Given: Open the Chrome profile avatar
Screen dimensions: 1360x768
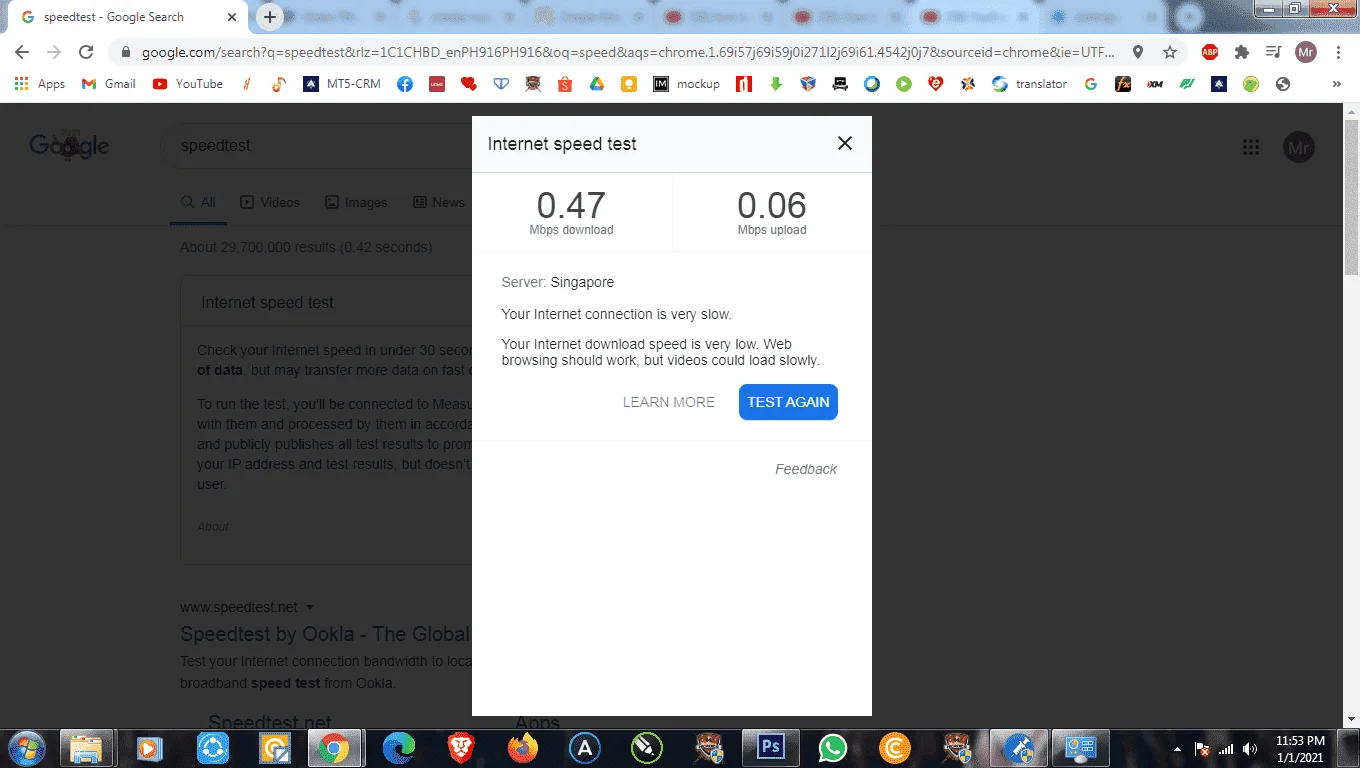Looking at the screenshot, I should (x=1306, y=52).
